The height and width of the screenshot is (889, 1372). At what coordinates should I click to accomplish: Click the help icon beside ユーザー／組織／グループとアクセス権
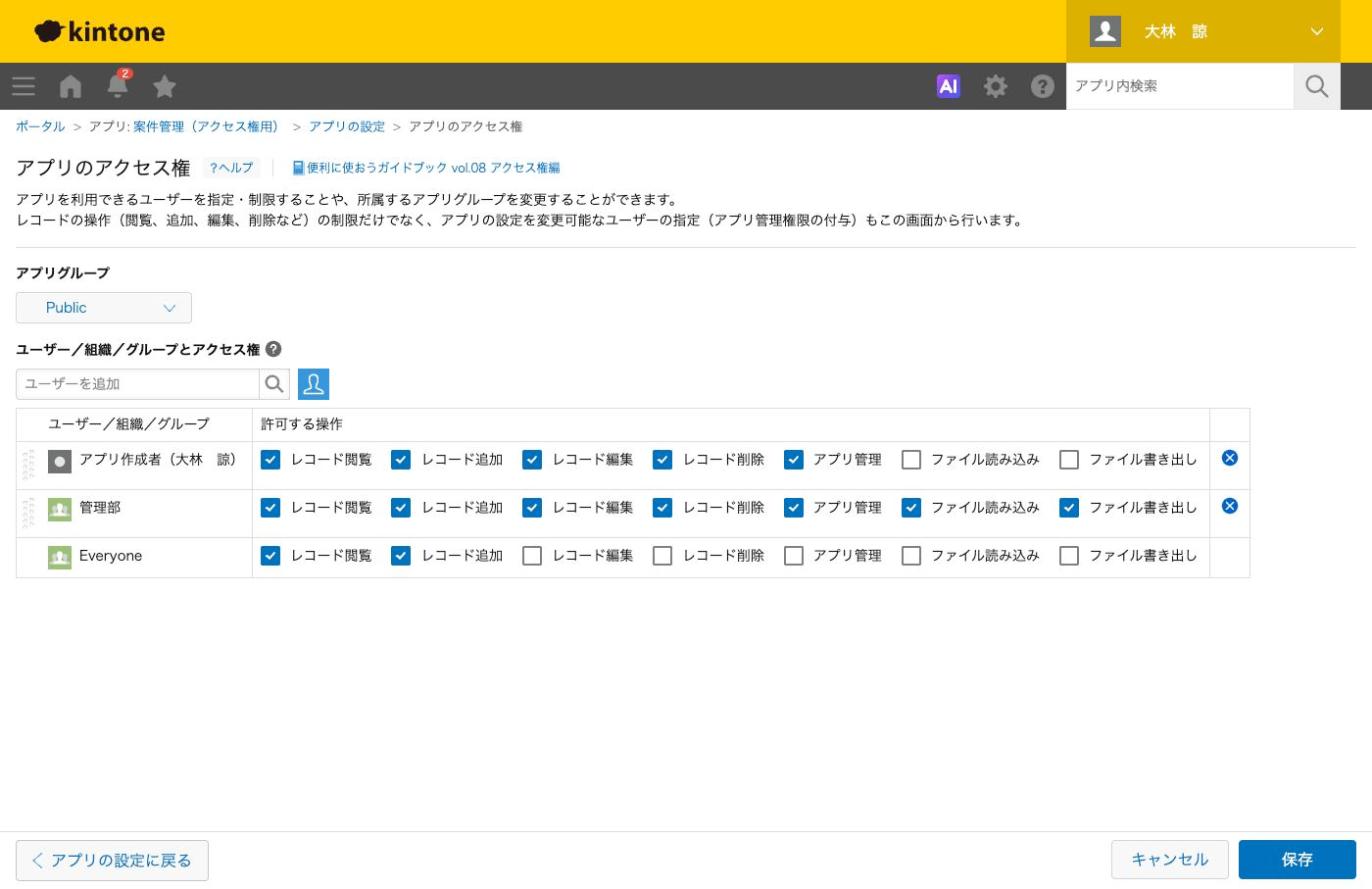click(x=273, y=349)
